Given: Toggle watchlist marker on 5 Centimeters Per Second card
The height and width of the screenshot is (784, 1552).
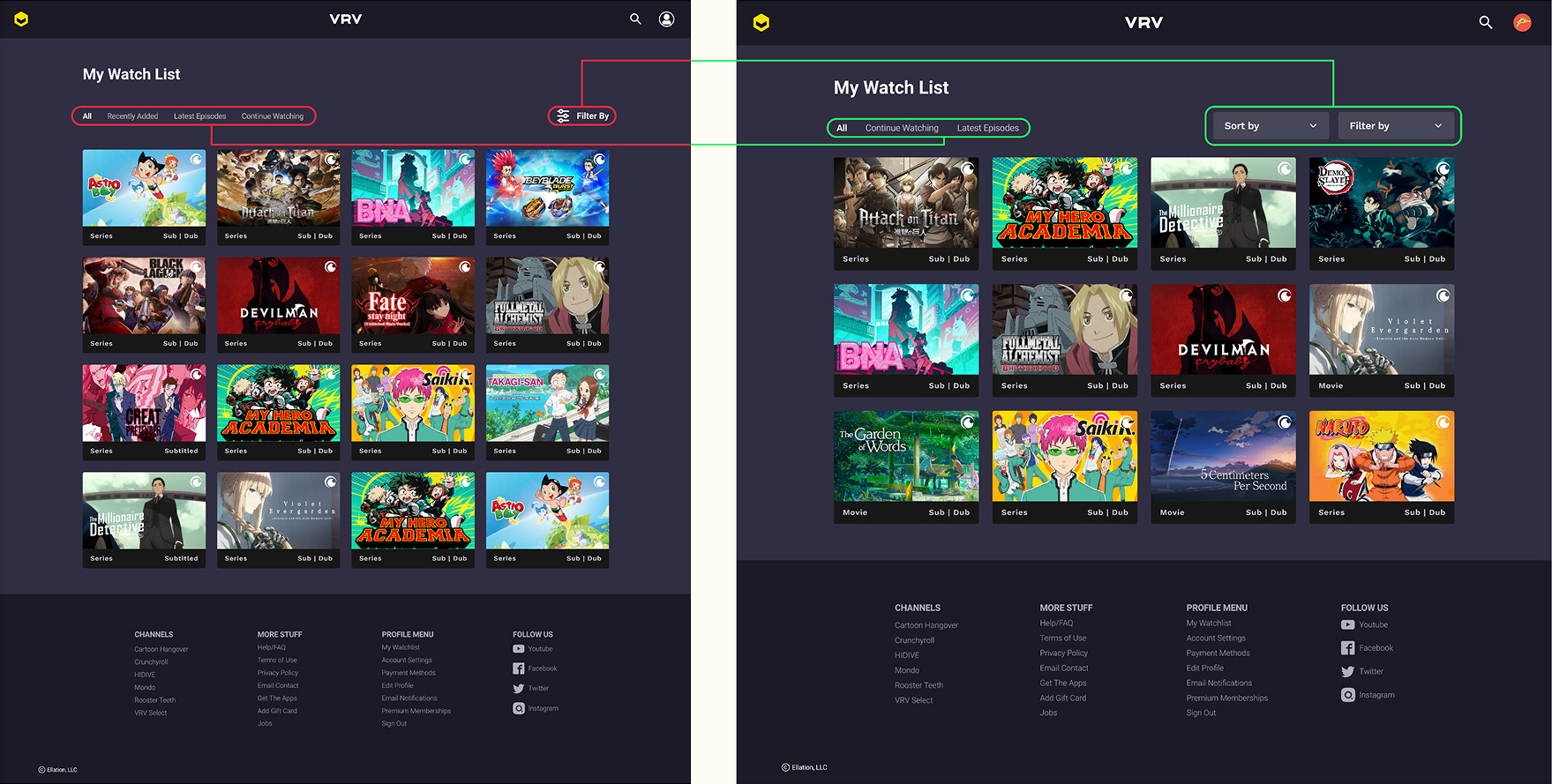Looking at the screenshot, I should (x=1285, y=422).
